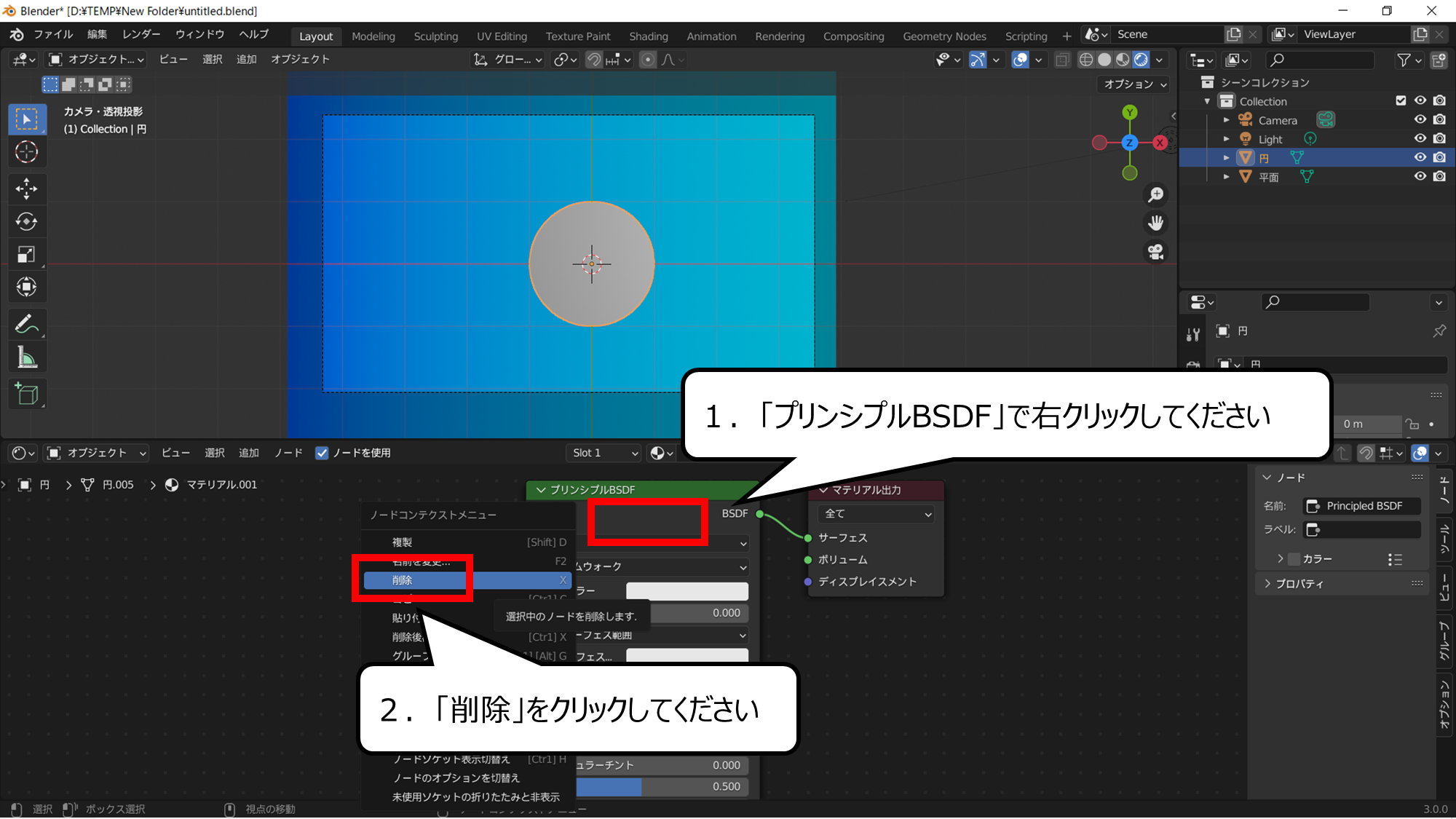1456x819 pixels.
Task: Click the ノード menu in node editor
Action: pos(288,453)
